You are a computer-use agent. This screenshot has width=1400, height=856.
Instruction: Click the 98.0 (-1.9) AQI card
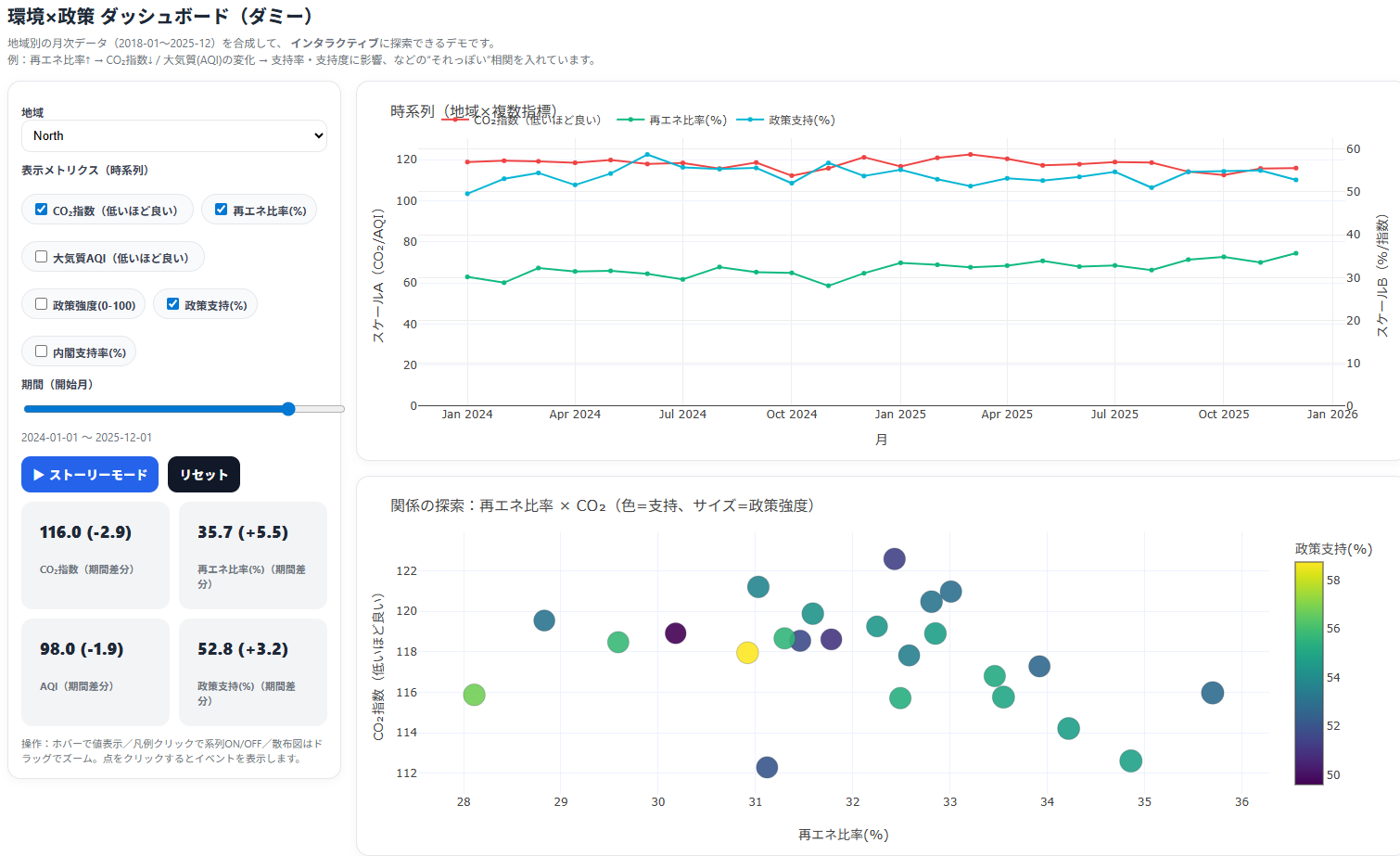point(95,672)
